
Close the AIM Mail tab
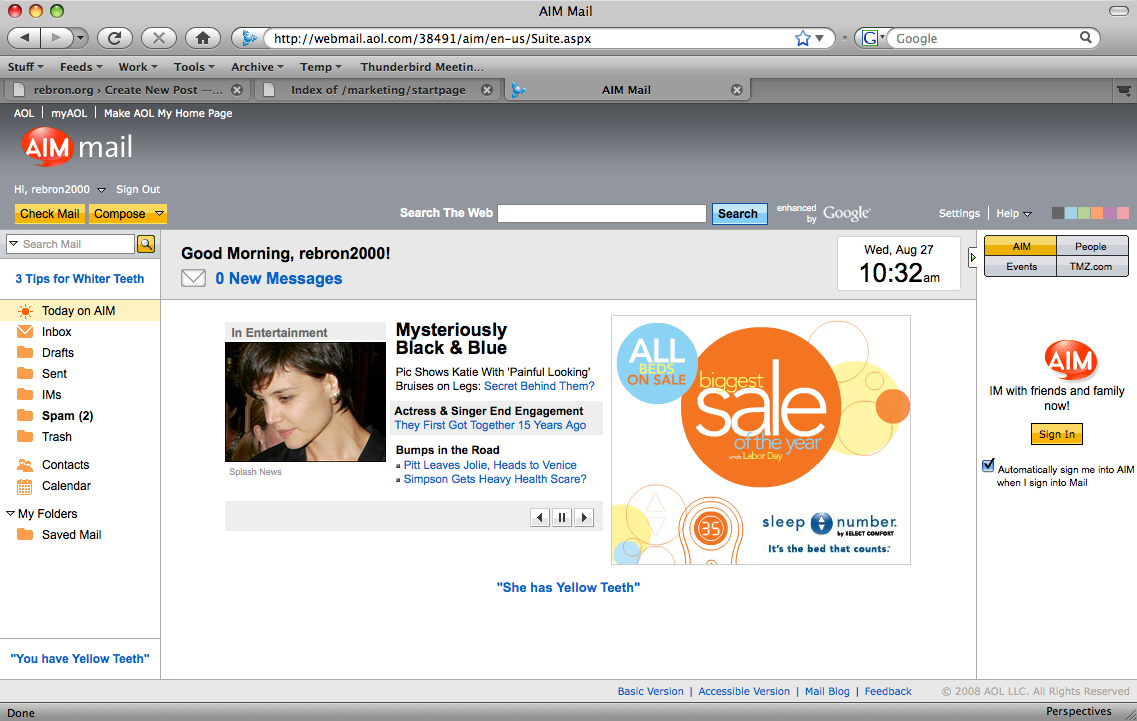[x=737, y=90]
